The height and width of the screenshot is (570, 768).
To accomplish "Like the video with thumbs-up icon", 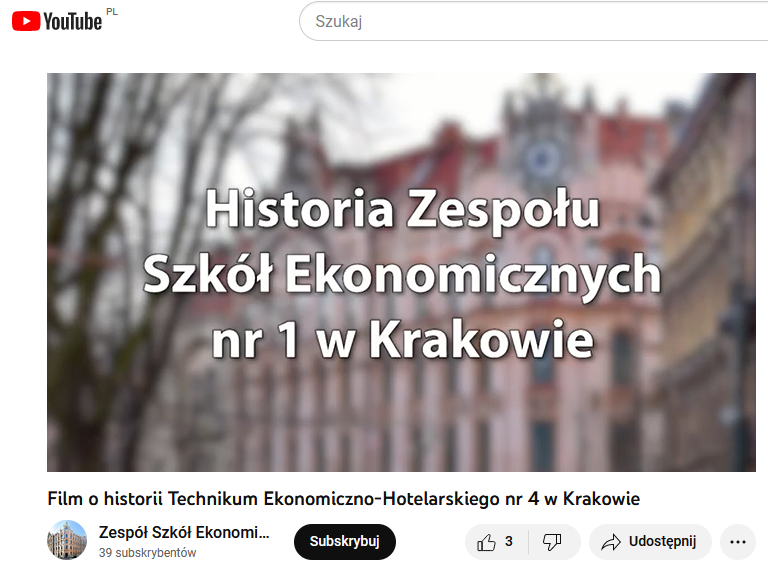I will coord(486,542).
